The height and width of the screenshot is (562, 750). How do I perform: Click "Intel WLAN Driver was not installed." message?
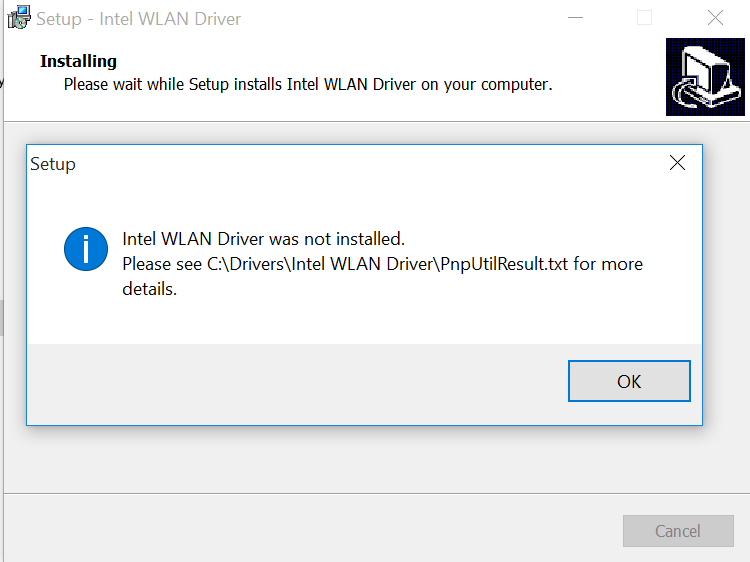263,239
